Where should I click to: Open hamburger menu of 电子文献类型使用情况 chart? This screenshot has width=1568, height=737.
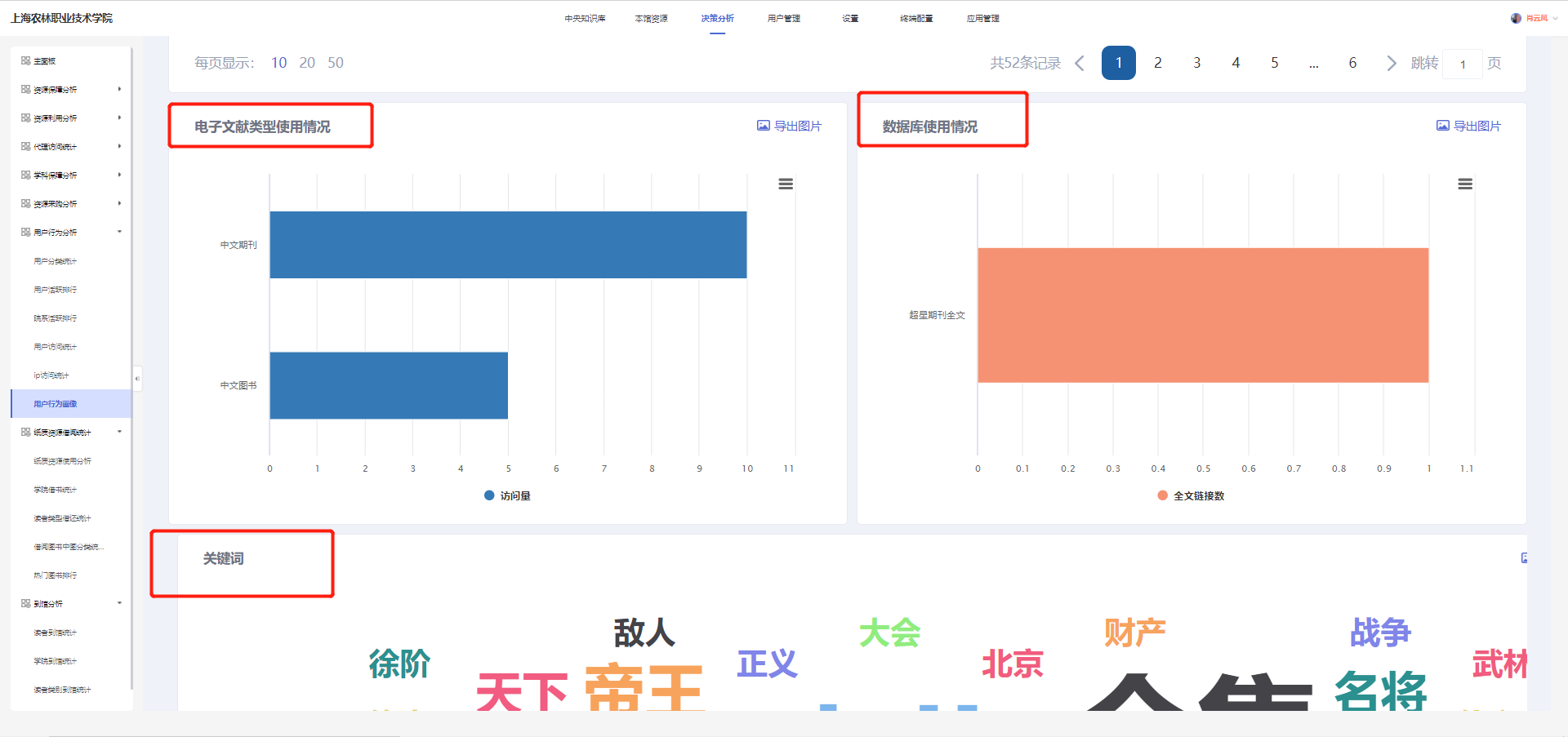[786, 184]
